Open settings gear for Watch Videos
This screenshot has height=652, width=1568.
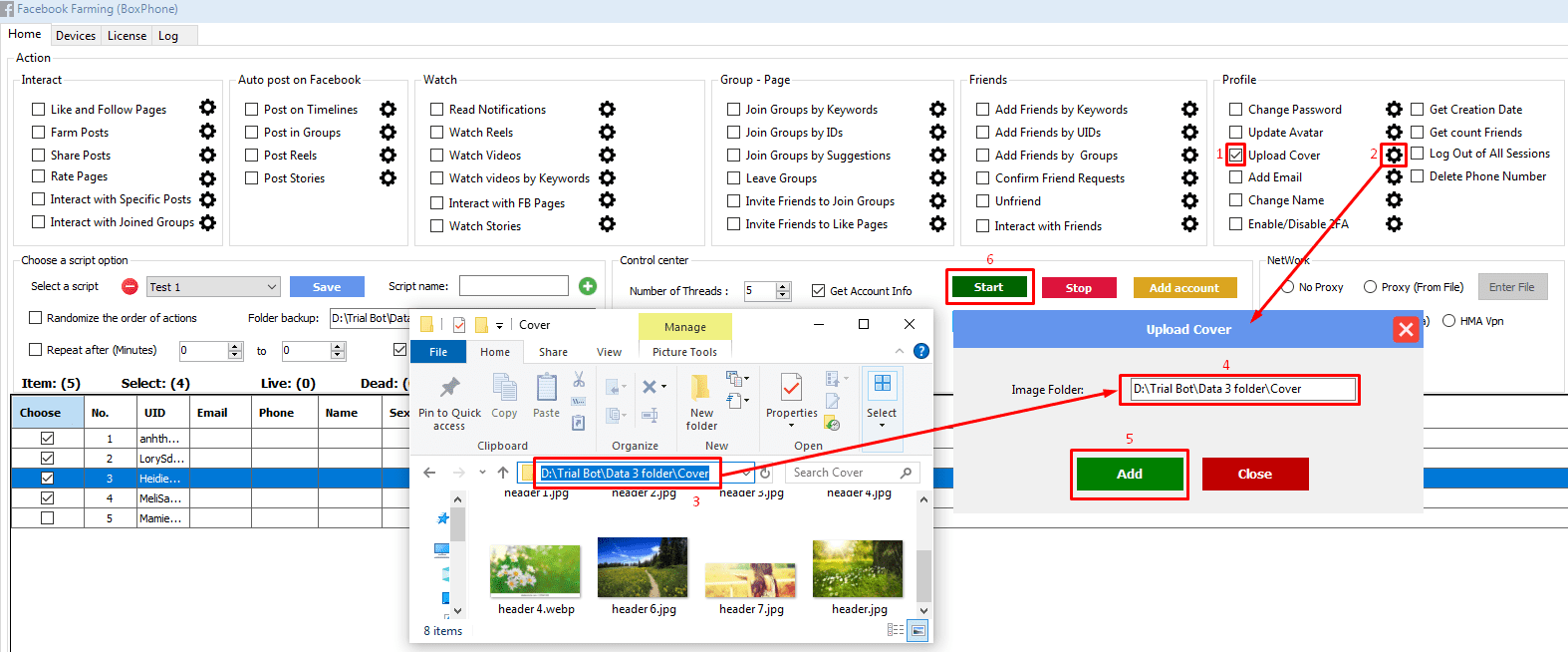(x=607, y=155)
